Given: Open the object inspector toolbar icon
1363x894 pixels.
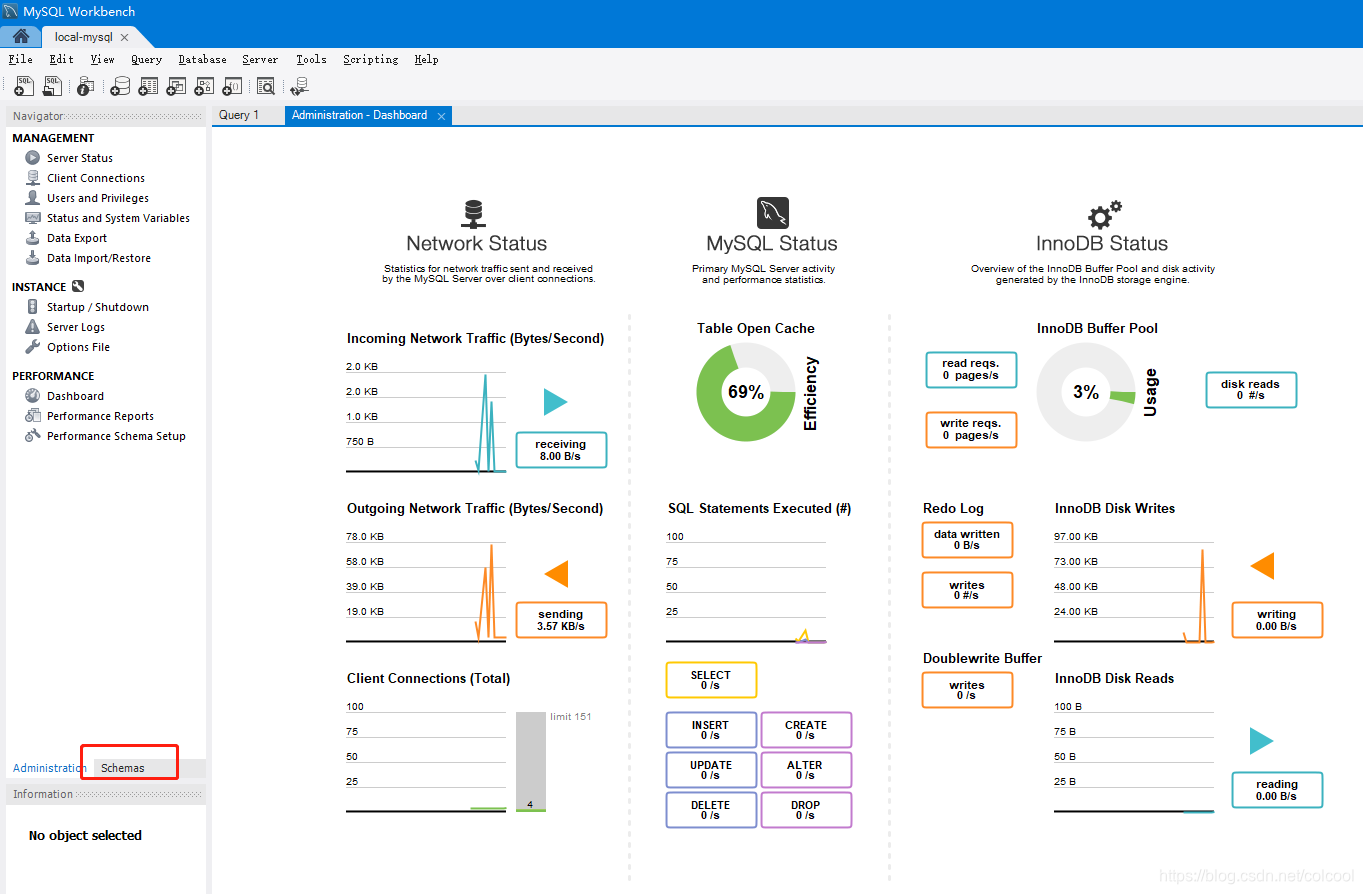Looking at the screenshot, I should 86,87.
